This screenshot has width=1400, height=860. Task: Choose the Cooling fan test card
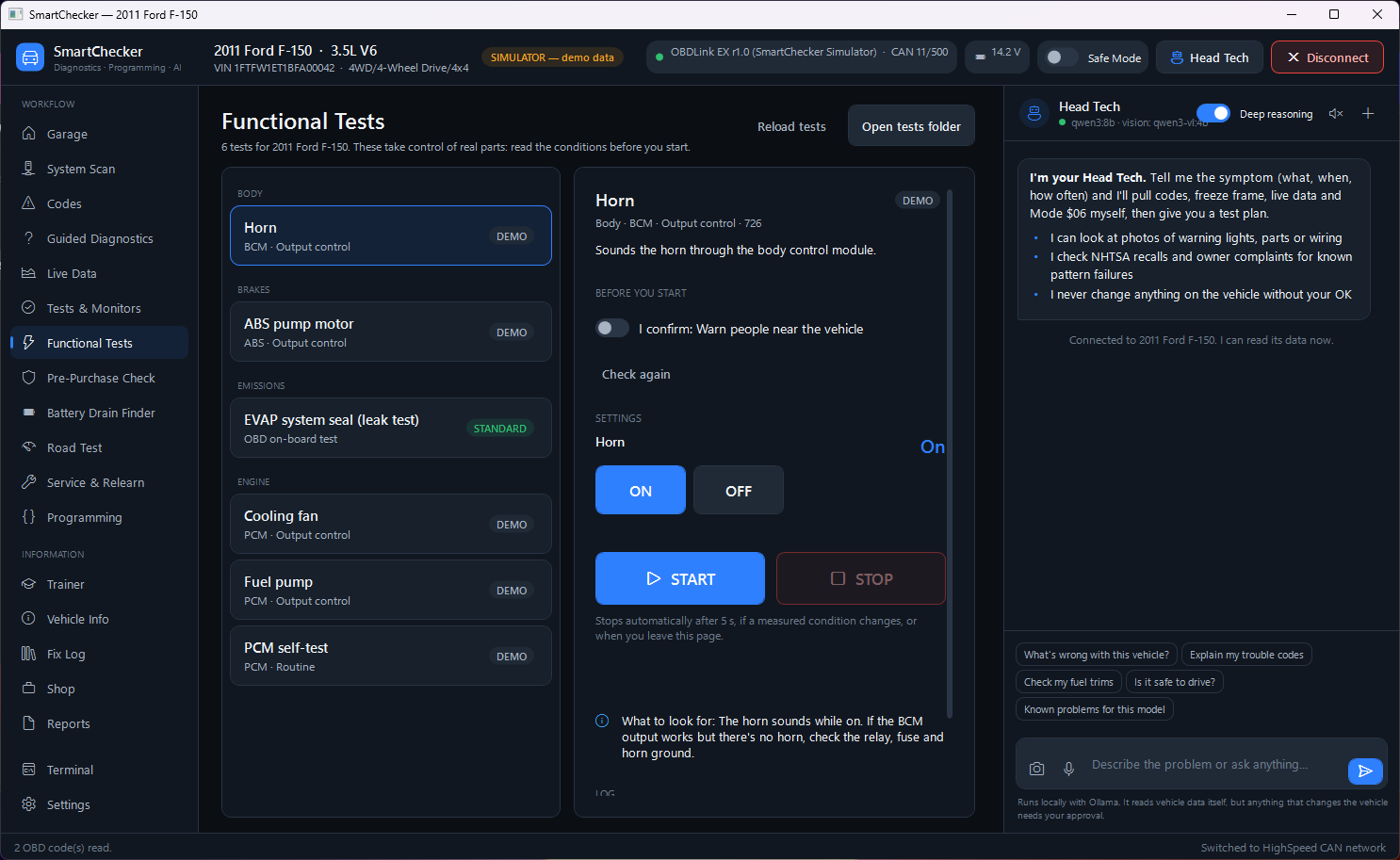(x=391, y=524)
